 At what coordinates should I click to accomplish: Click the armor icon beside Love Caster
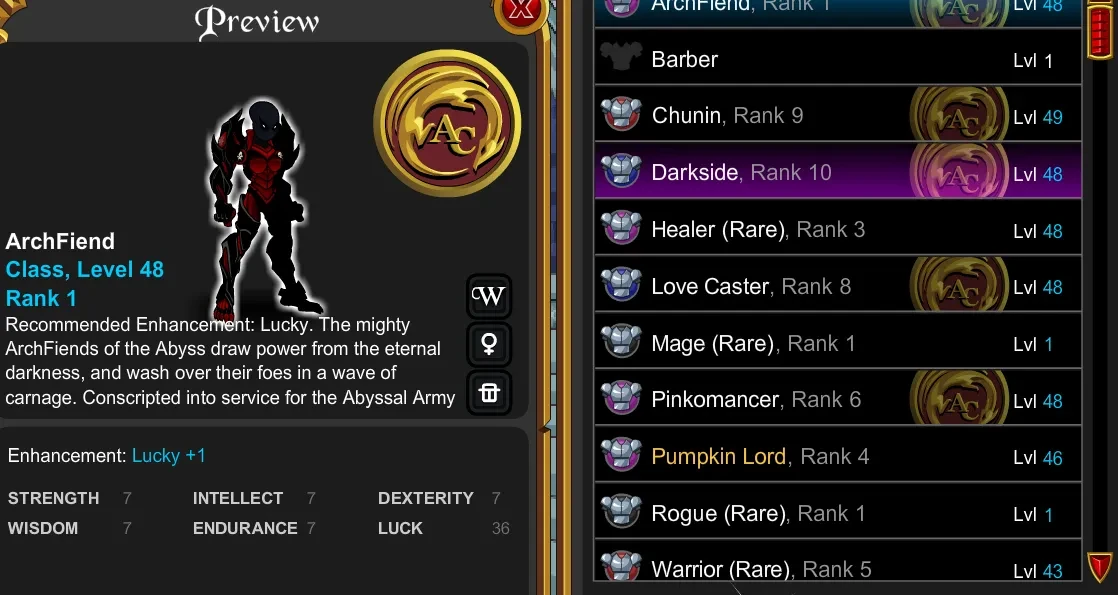[x=621, y=285]
